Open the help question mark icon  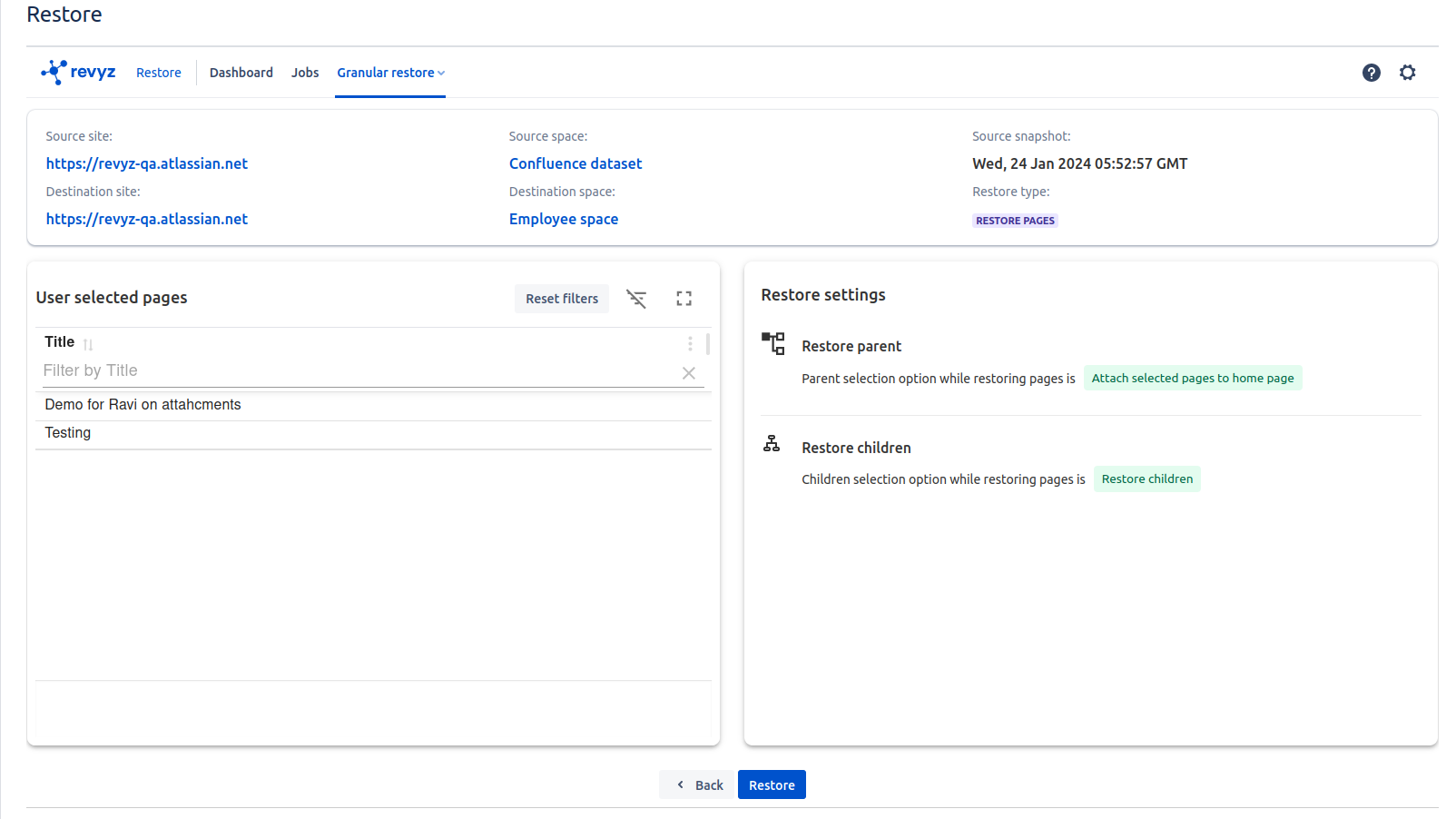(1372, 73)
